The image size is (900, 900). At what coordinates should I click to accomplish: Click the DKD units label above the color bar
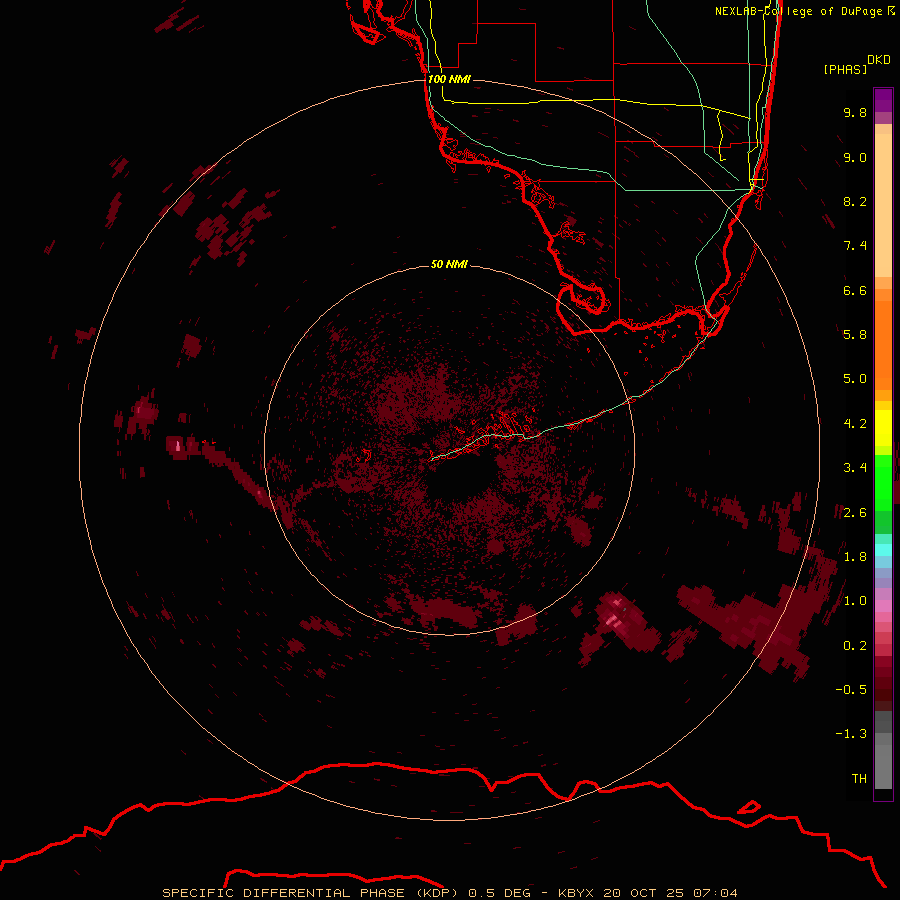878,60
